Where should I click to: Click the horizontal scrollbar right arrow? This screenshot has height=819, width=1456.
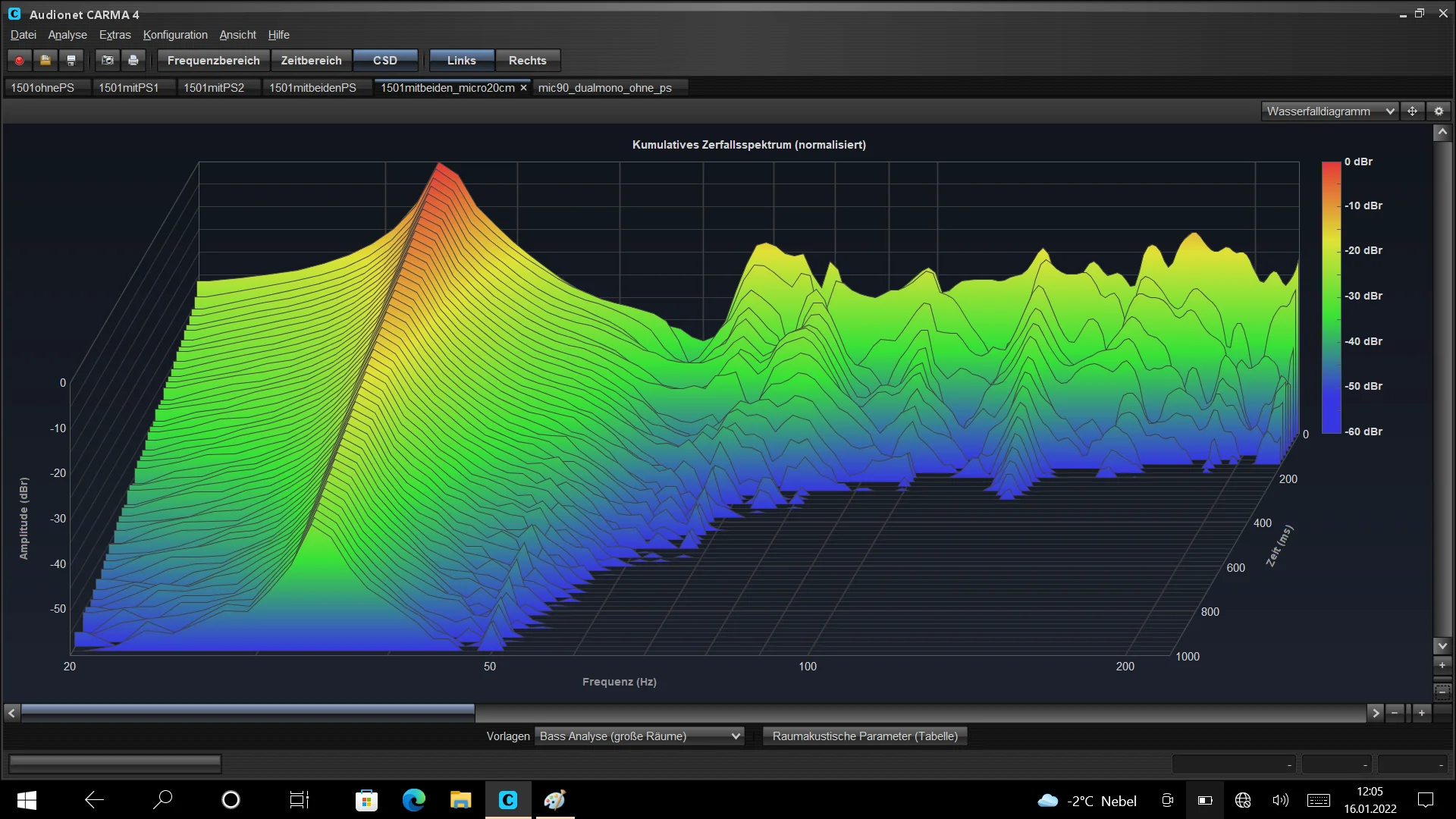pyautogui.click(x=1376, y=713)
